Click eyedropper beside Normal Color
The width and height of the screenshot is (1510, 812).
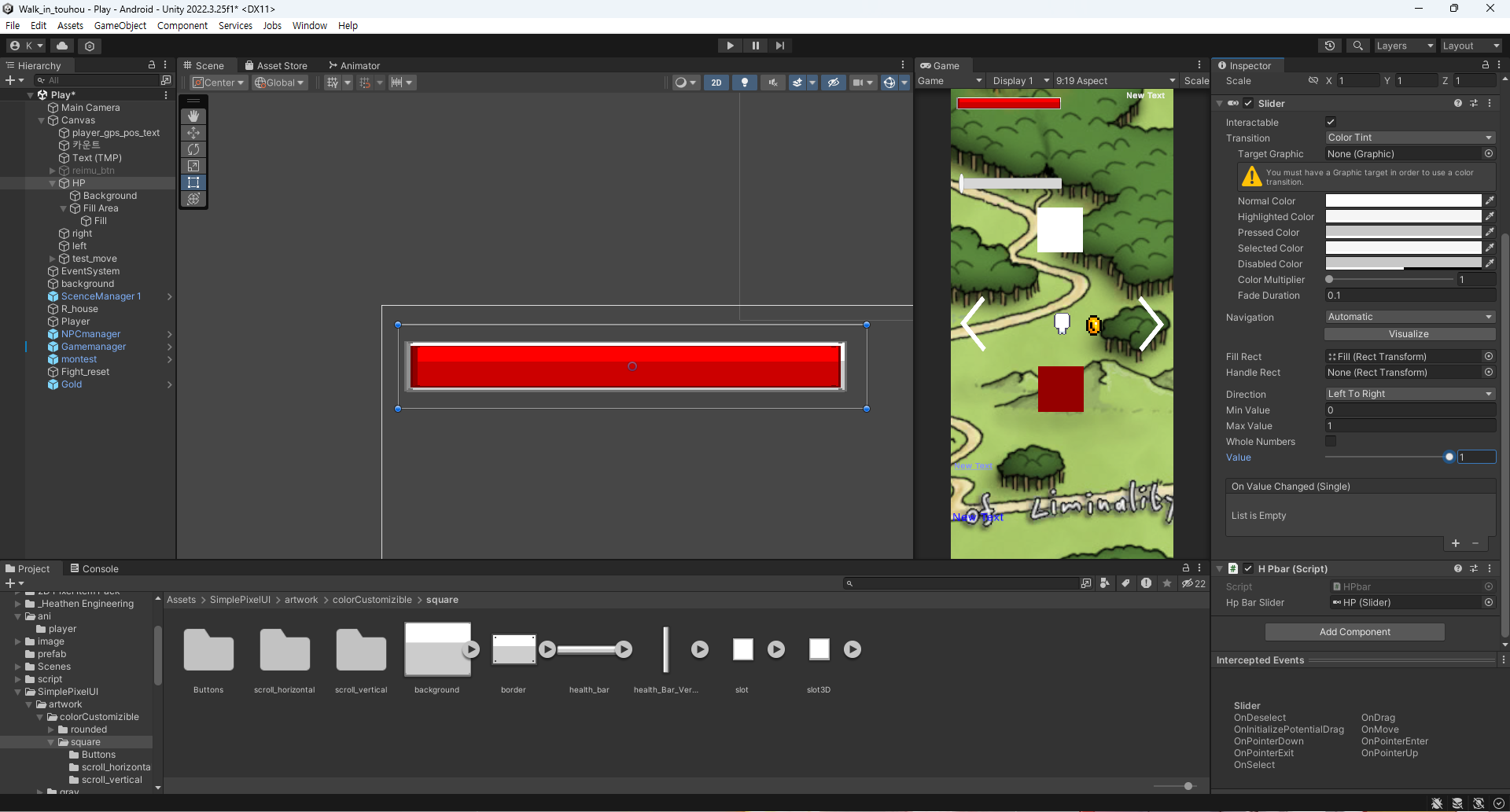[x=1490, y=201]
